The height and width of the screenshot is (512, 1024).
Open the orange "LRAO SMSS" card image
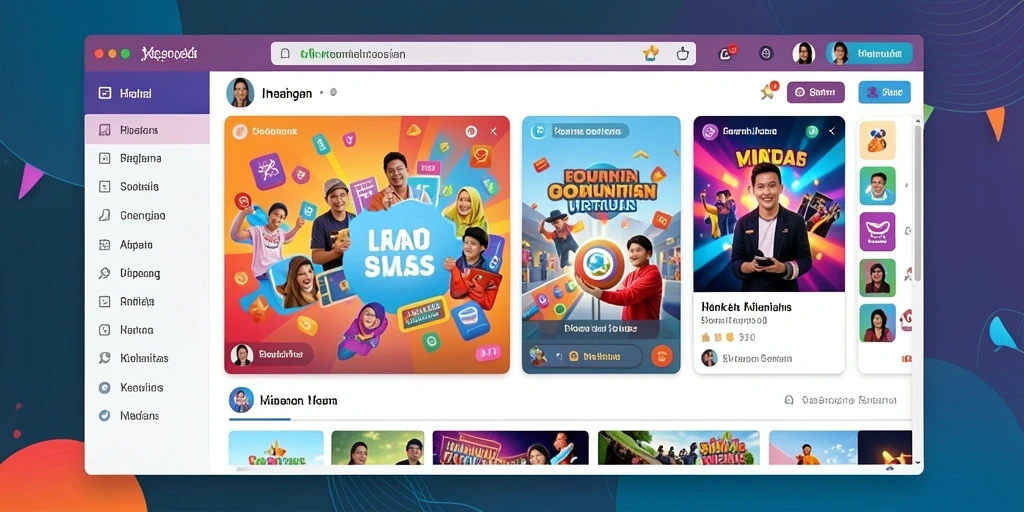[x=367, y=245]
